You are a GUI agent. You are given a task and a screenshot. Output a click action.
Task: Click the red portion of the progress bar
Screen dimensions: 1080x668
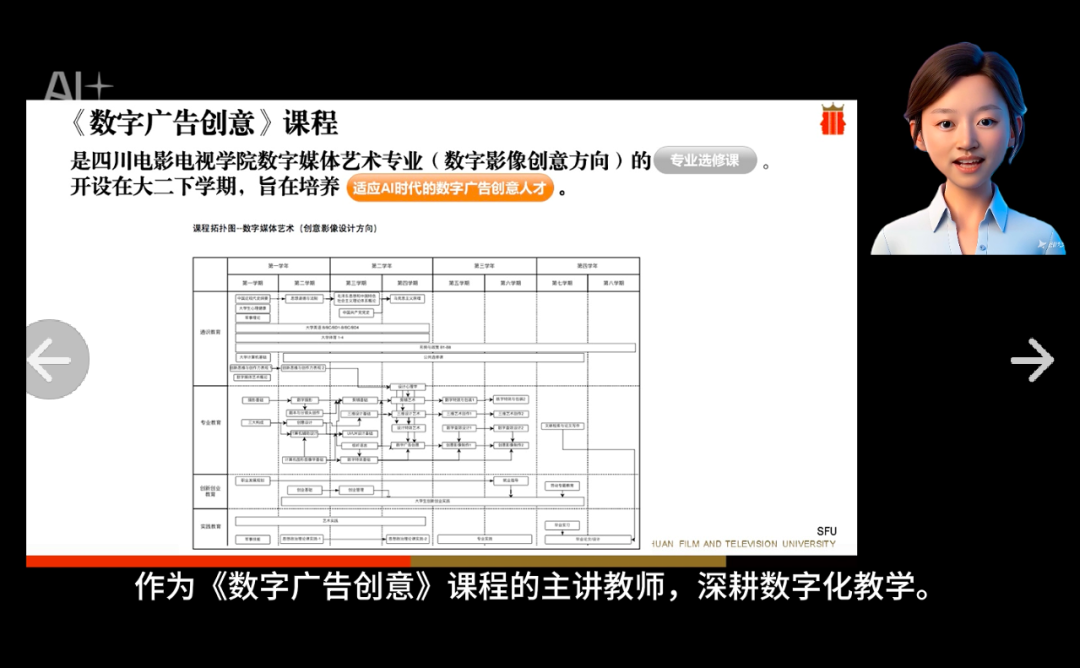(218, 561)
